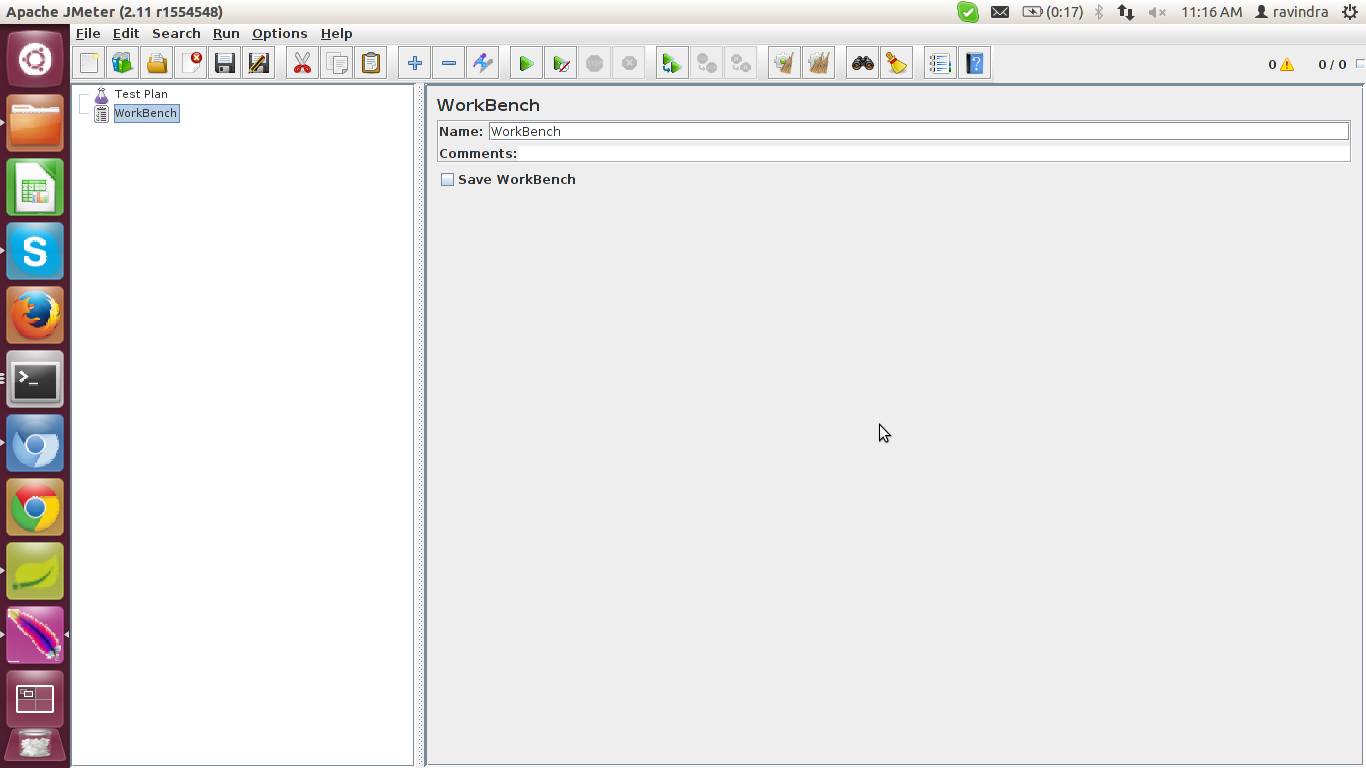Open the Workspace Switcher dock icon
Image resolution: width=1366 pixels, height=768 pixels.
point(35,699)
